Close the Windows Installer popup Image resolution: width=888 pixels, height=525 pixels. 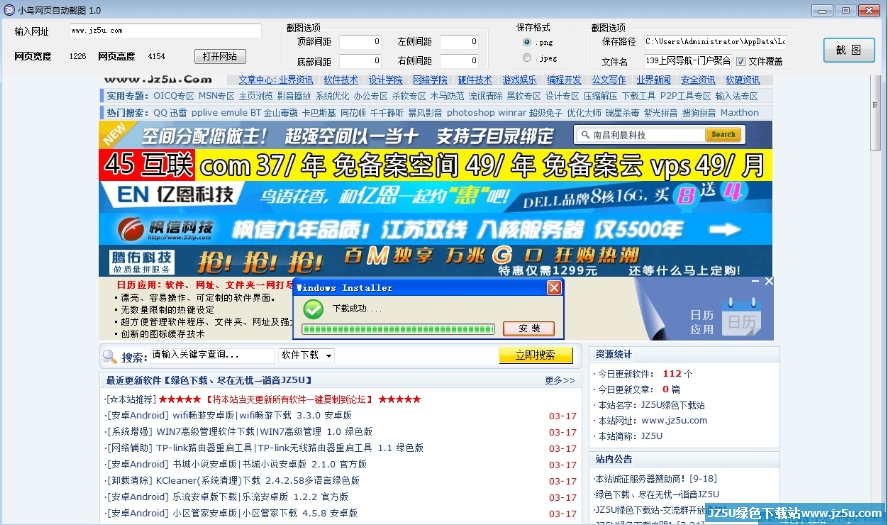point(554,288)
